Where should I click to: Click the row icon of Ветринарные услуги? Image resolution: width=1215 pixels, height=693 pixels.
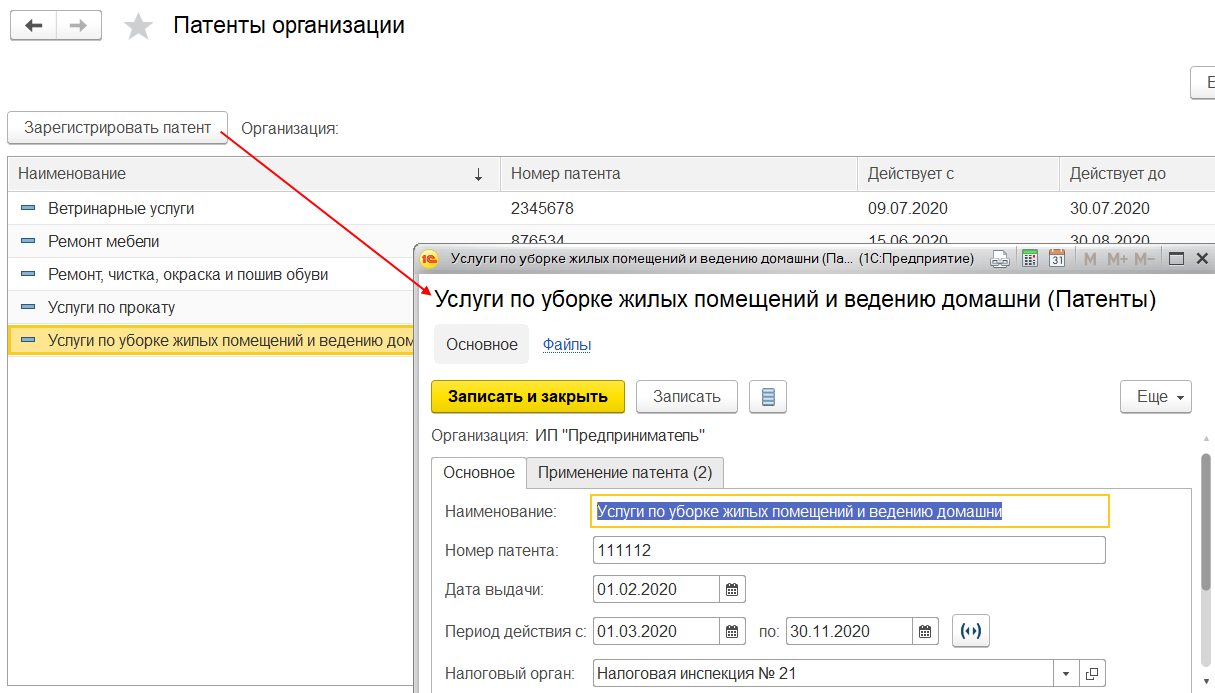pos(28,209)
